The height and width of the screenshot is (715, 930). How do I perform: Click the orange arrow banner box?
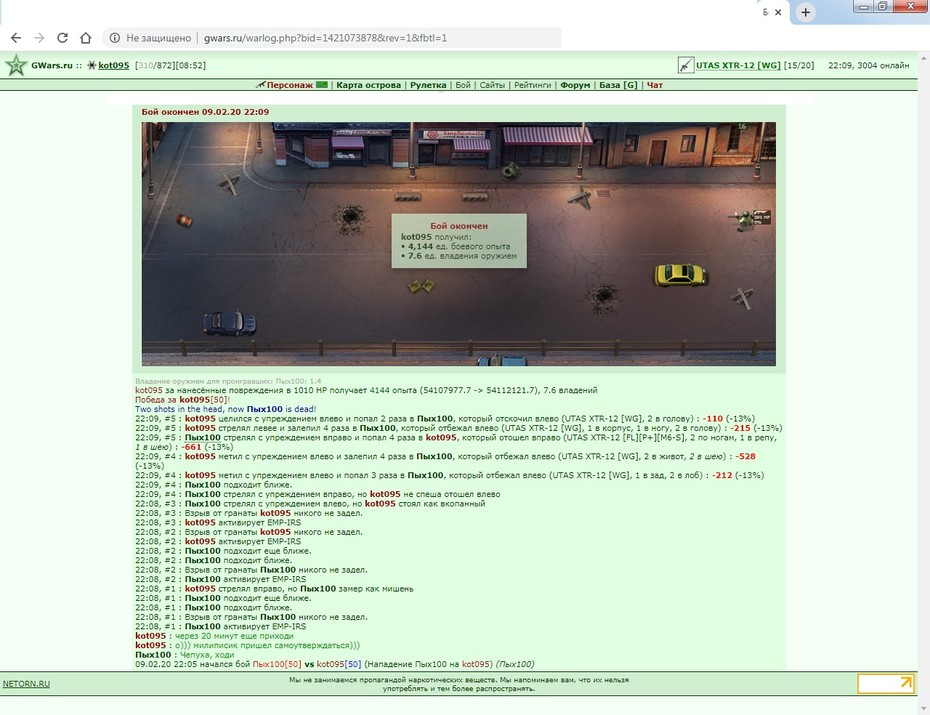886,684
